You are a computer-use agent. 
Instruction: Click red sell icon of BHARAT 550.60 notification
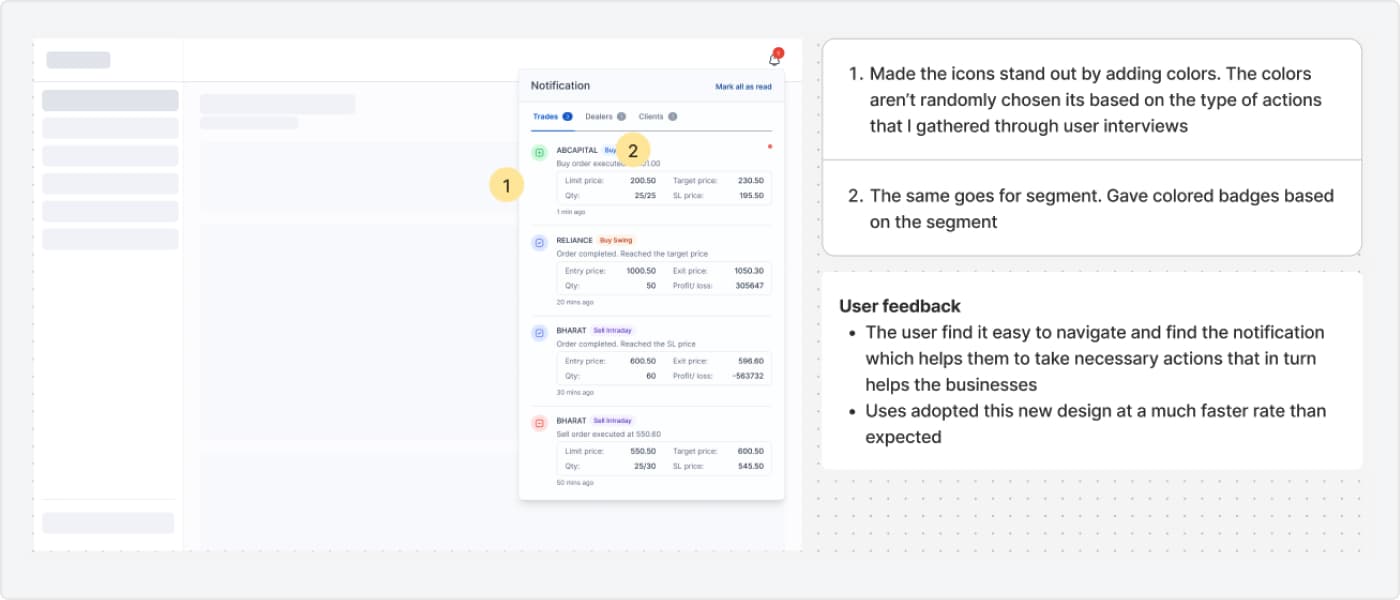click(539, 424)
